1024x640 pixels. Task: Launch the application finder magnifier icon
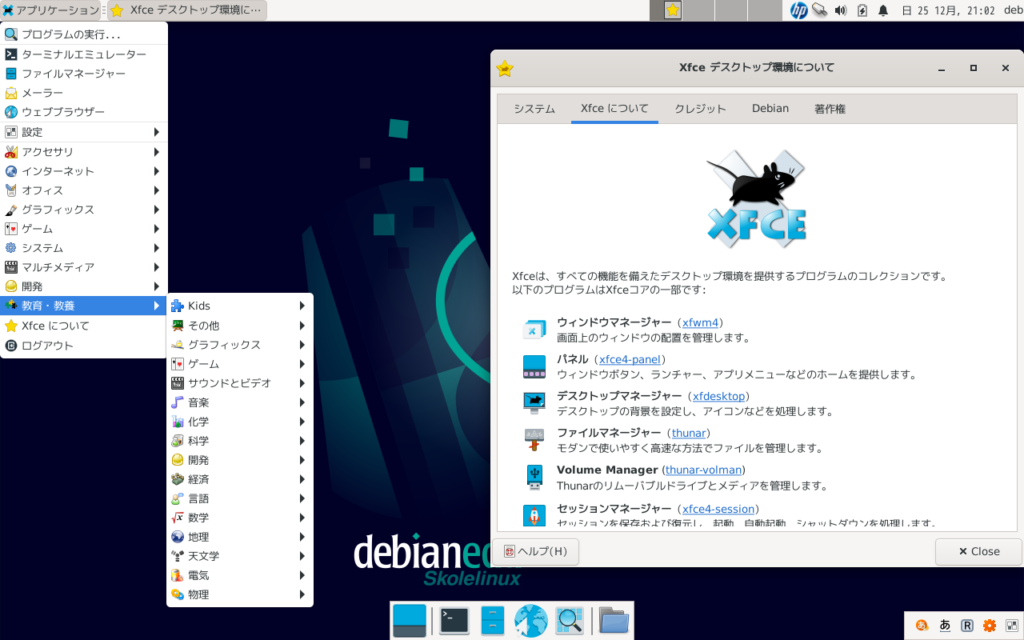click(568, 618)
